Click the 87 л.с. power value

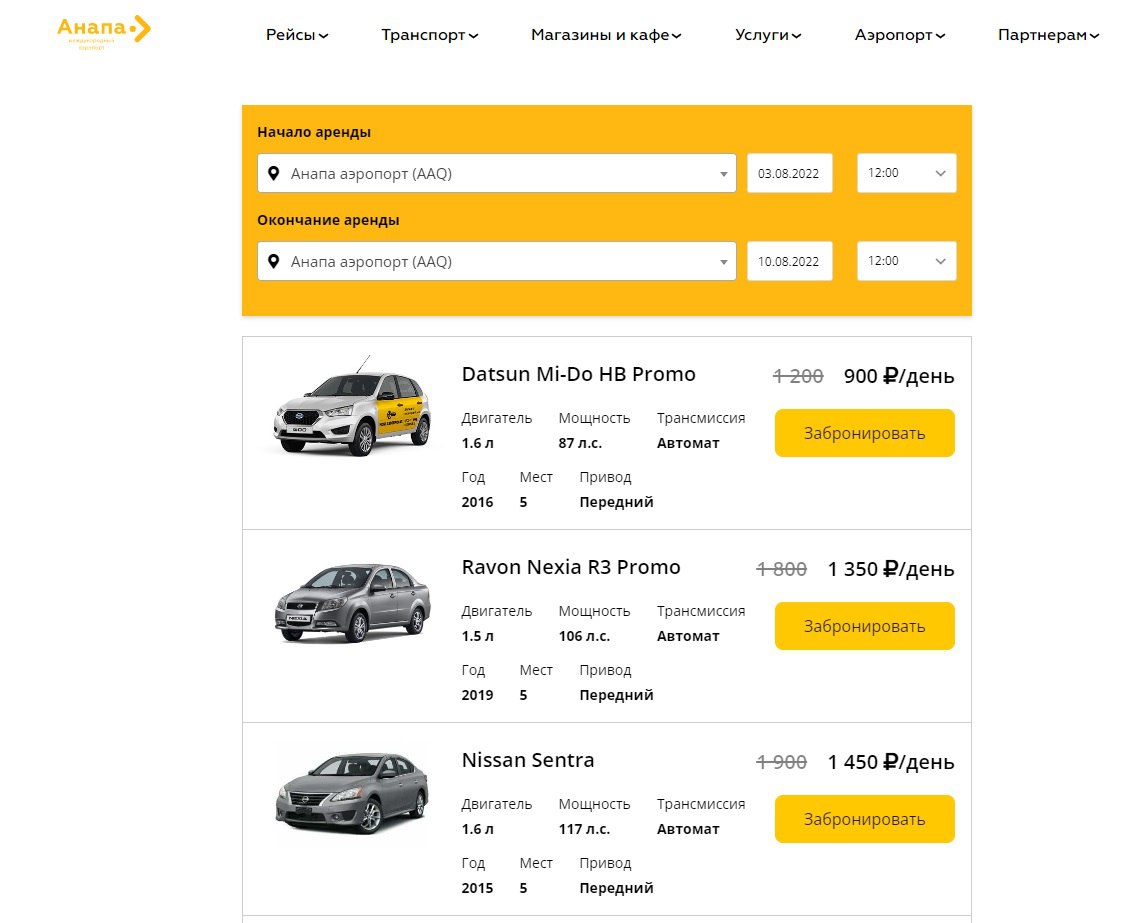(580, 443)
